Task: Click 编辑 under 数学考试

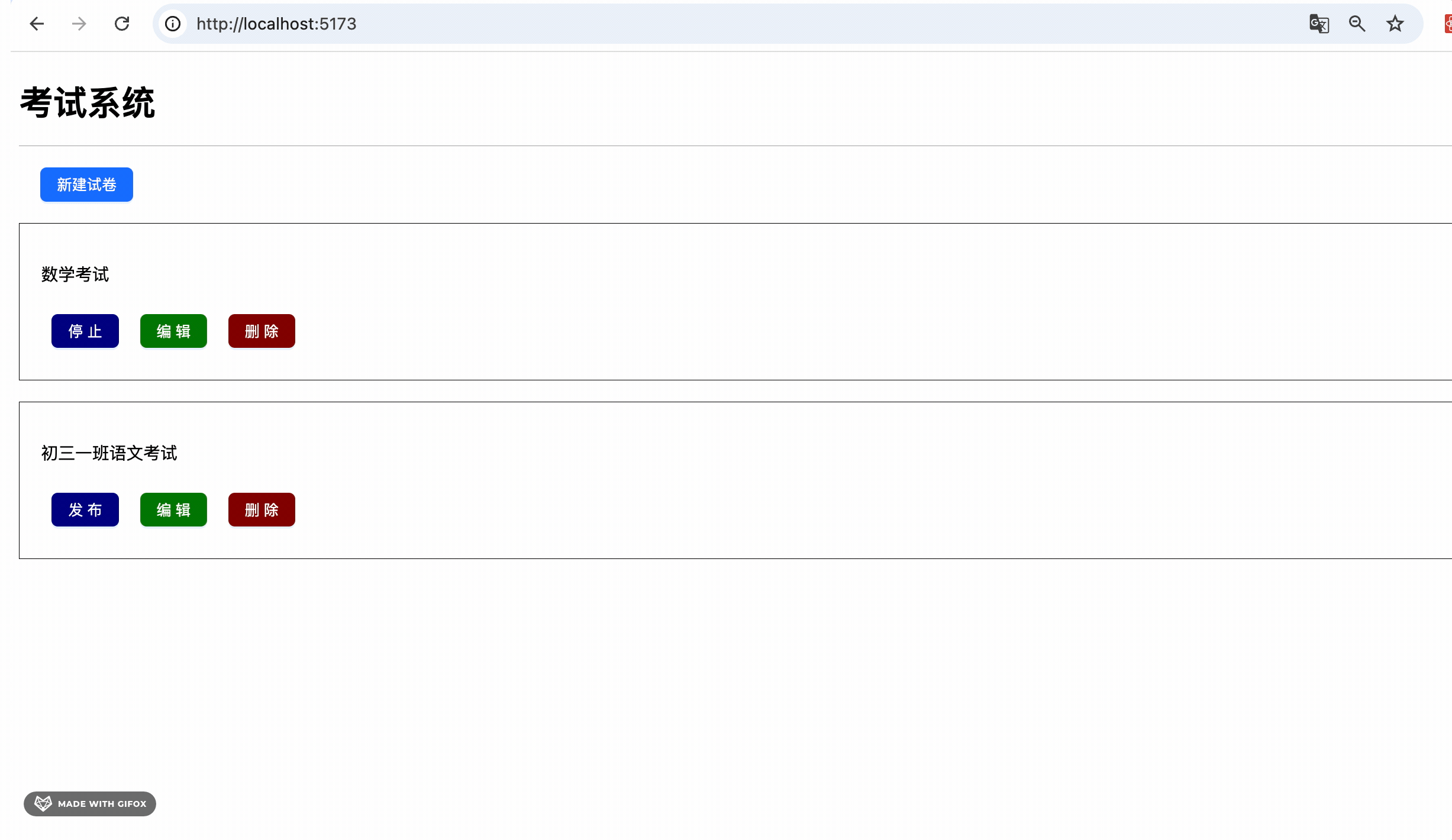Action: tap(173, 331)
